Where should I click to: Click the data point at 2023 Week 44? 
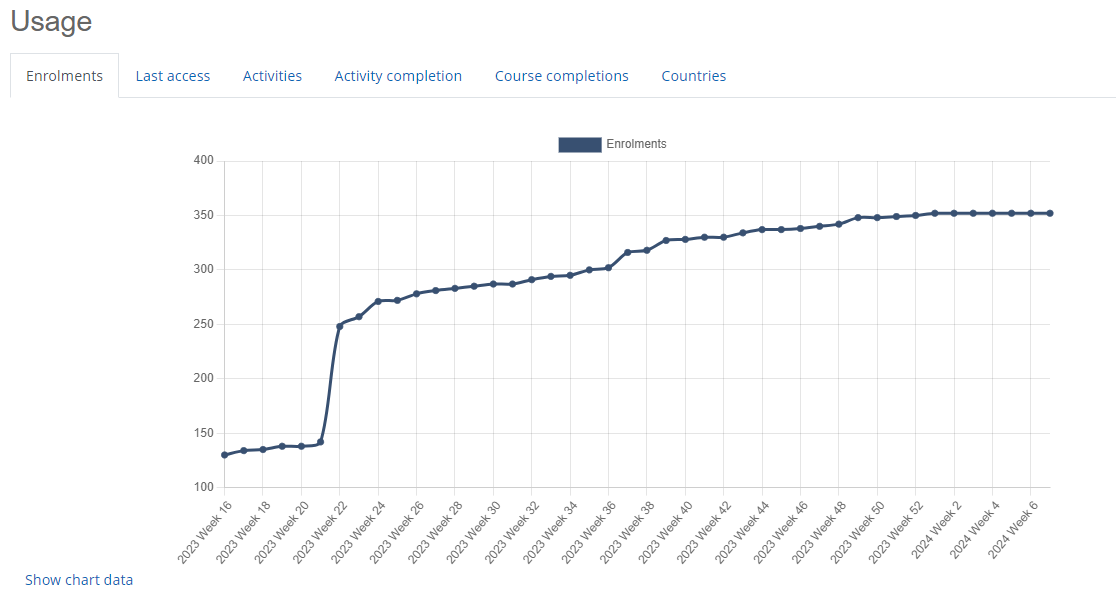tap(762, 229)
